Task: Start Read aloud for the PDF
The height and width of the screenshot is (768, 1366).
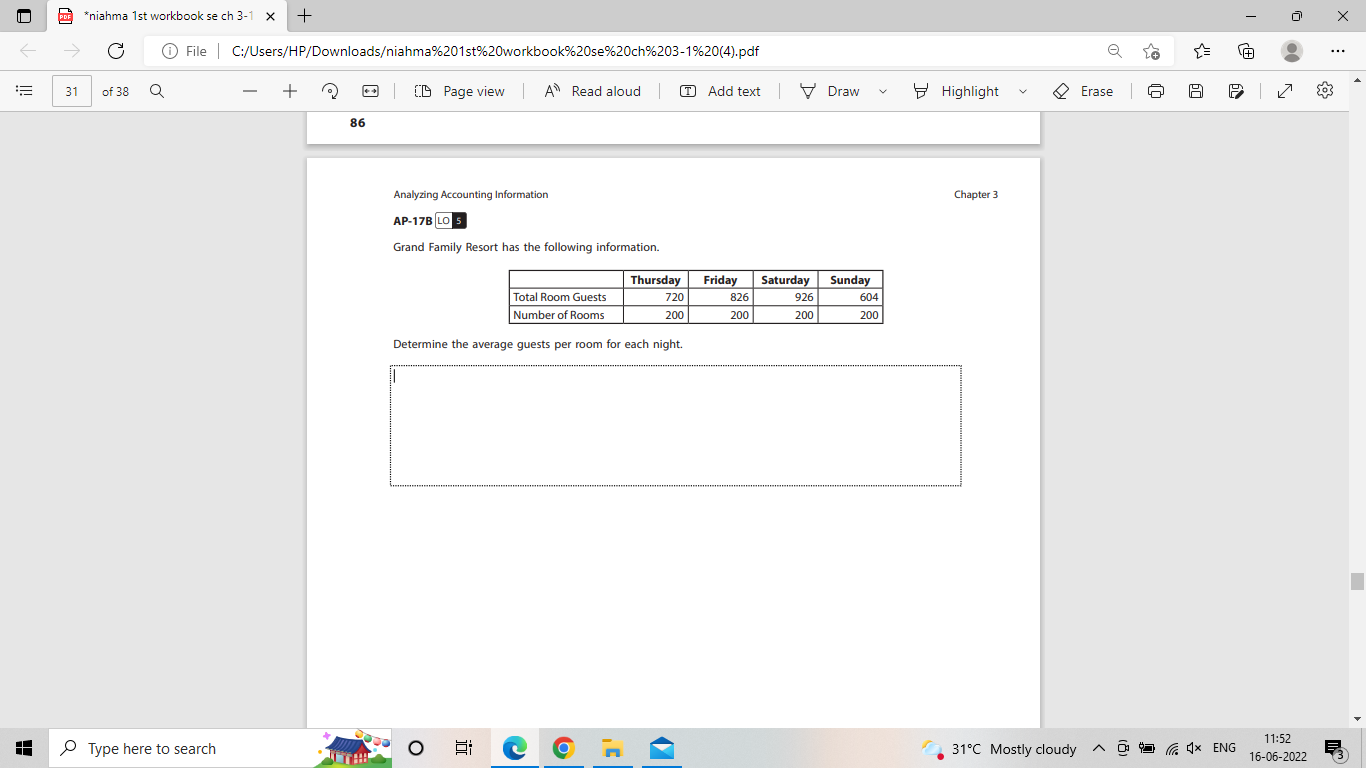Action: pos(593,91)
